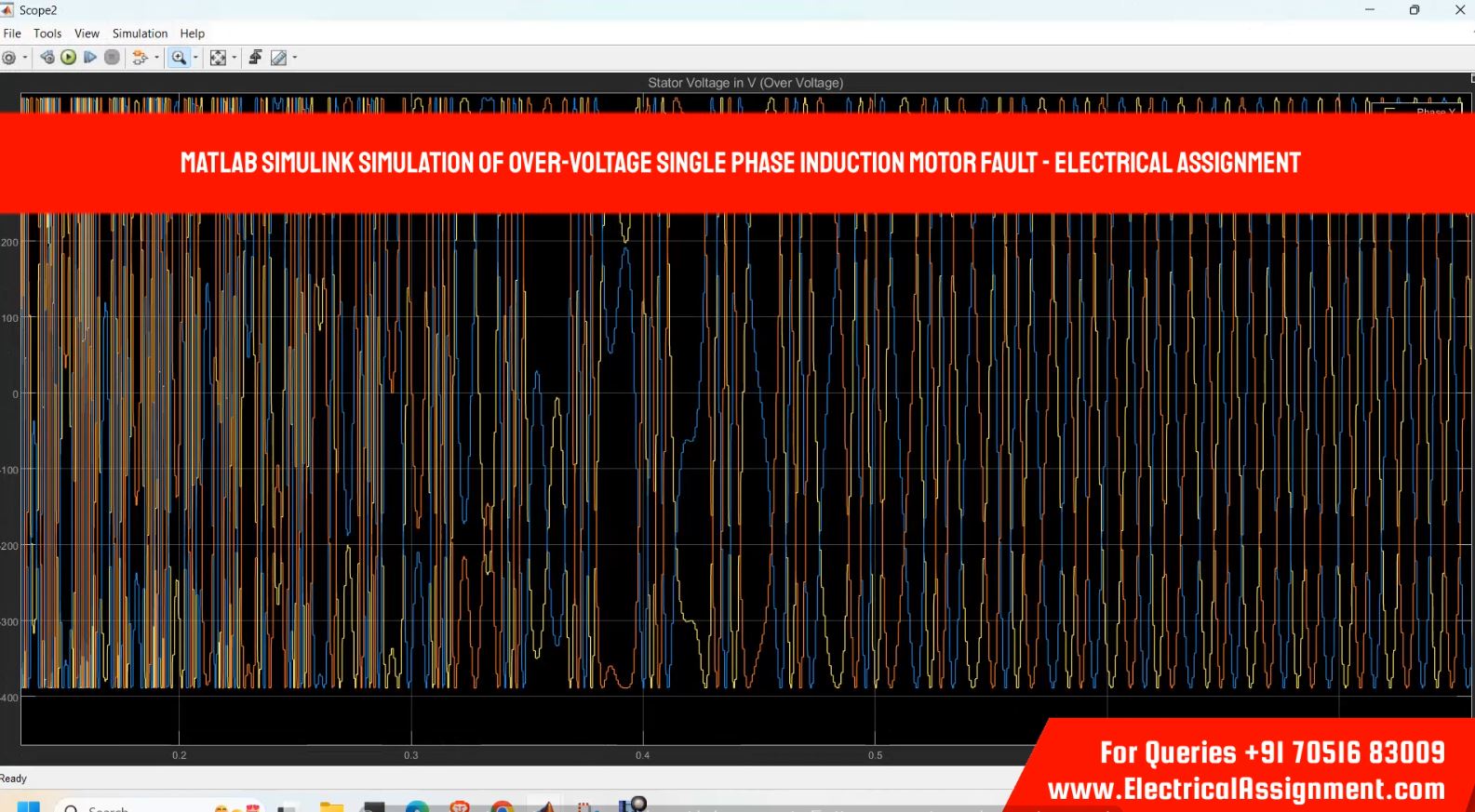Screen dimensions: 1475x812
Task: Click the Phase Y legend entry
Action: coord(1435,110)
